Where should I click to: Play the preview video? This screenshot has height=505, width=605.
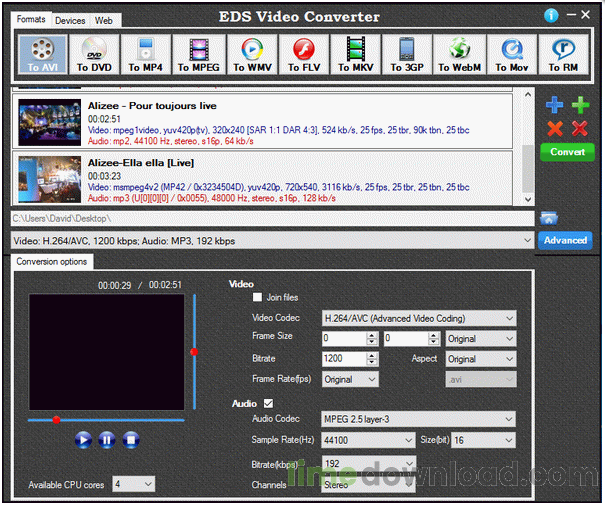point(83,439)
